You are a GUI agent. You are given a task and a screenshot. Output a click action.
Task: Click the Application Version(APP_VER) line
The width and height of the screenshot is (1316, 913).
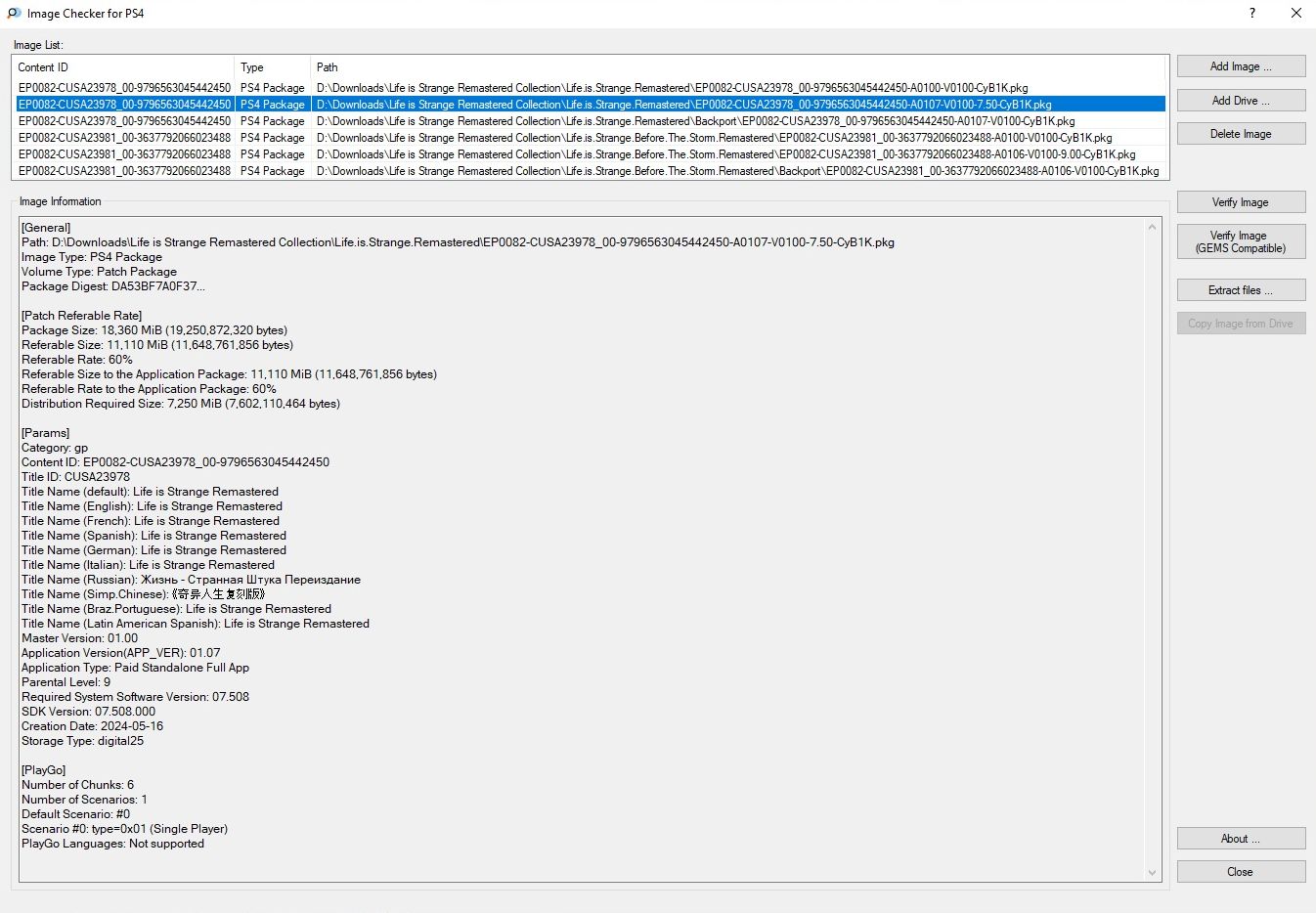121,653
